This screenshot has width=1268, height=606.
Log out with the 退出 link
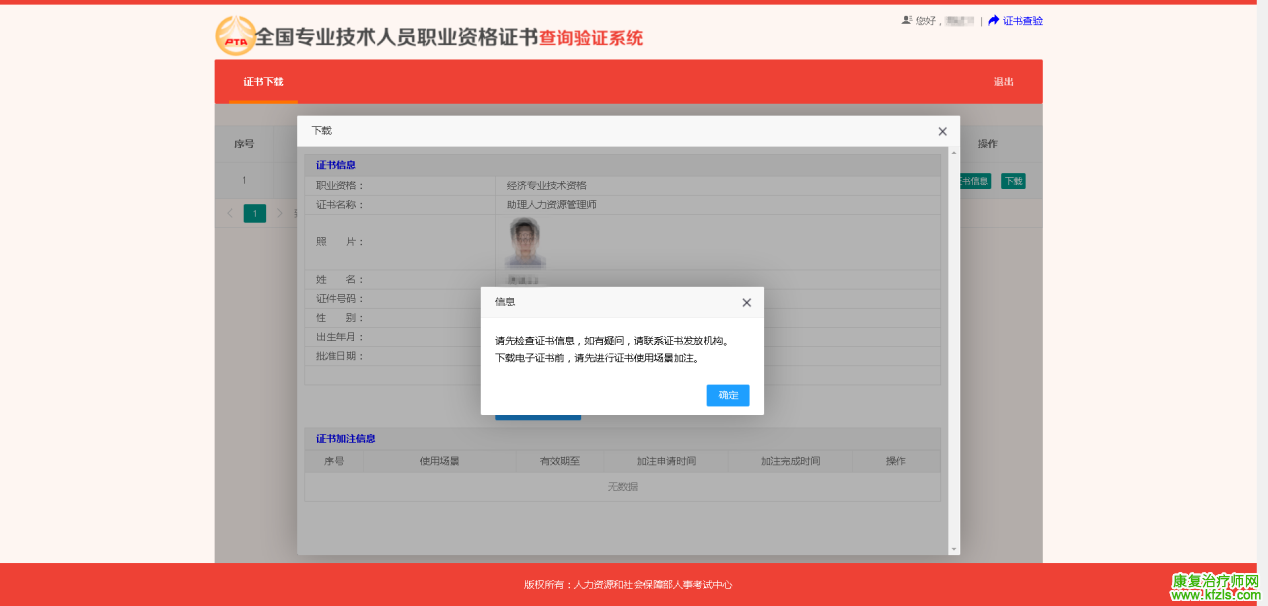pos(1003,82)
